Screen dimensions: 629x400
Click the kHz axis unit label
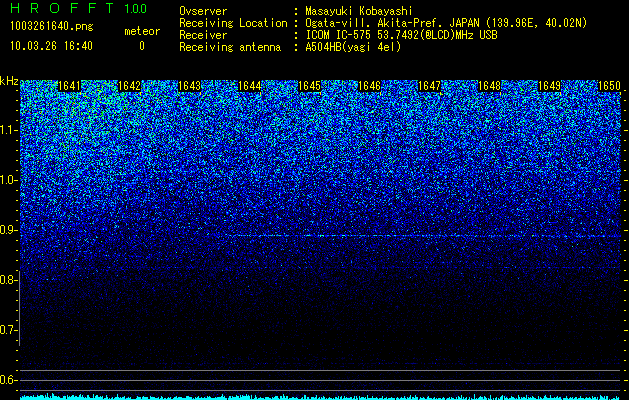point(9,81)
